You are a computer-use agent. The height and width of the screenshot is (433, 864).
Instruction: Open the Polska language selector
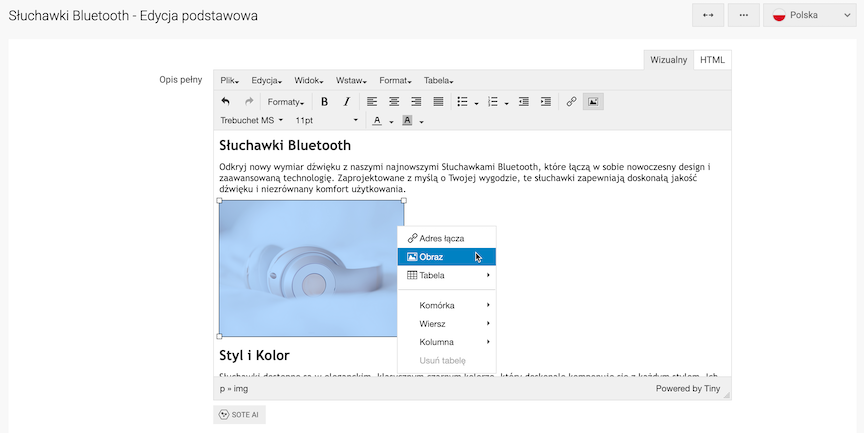click(810, 15)
